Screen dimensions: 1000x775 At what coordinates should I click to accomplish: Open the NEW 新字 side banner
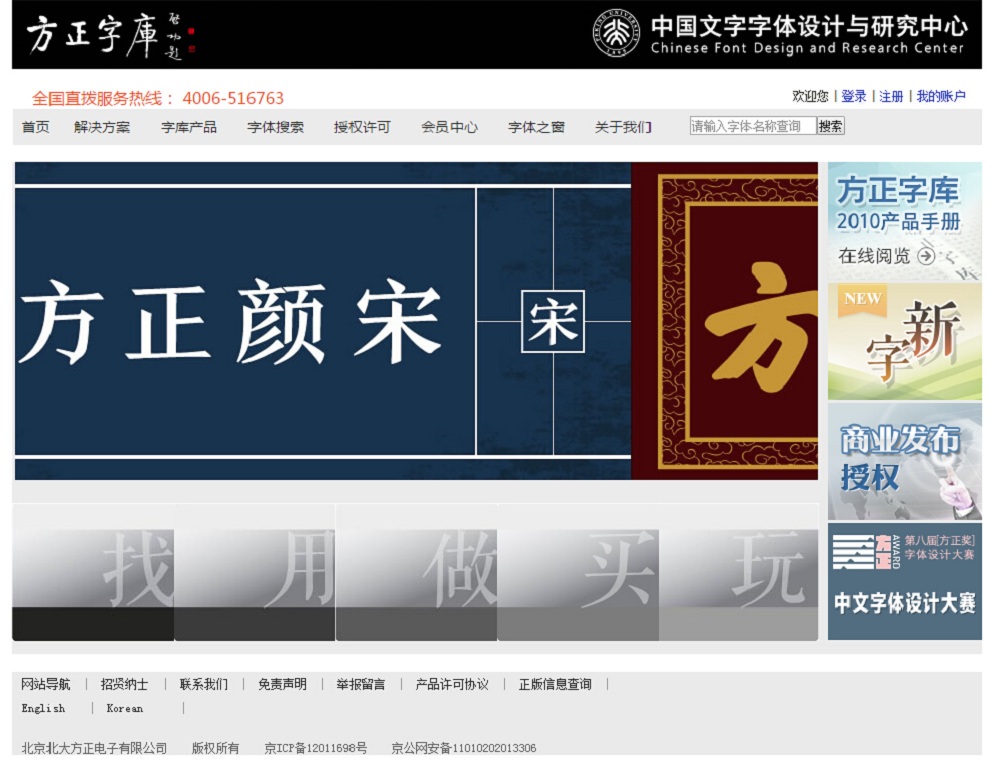(x=904, y=342)
